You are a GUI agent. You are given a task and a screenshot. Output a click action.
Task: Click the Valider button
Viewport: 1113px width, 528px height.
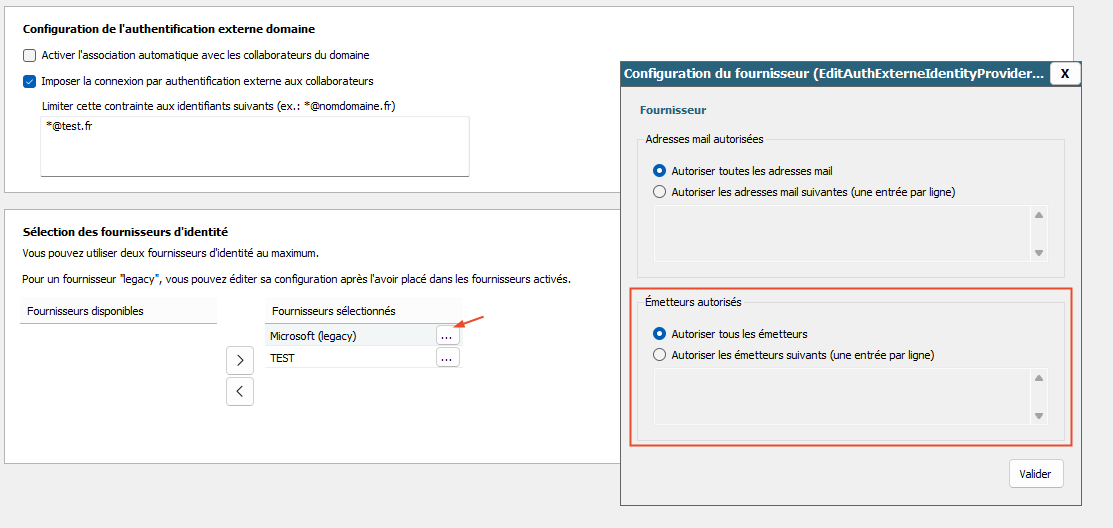coord(1036,474)
